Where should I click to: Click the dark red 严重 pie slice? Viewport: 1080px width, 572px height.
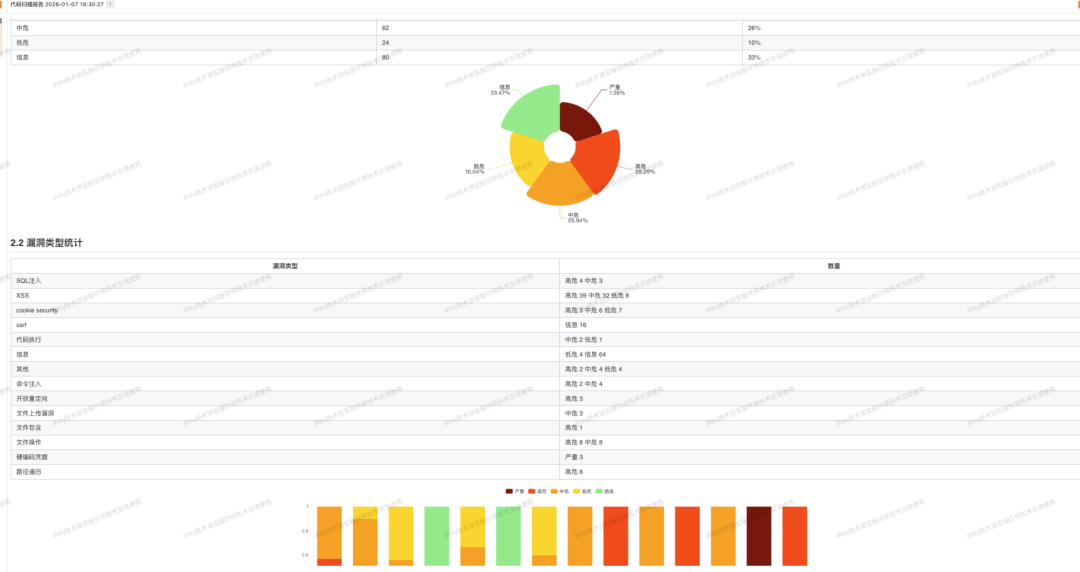click(x=577, y=121)
